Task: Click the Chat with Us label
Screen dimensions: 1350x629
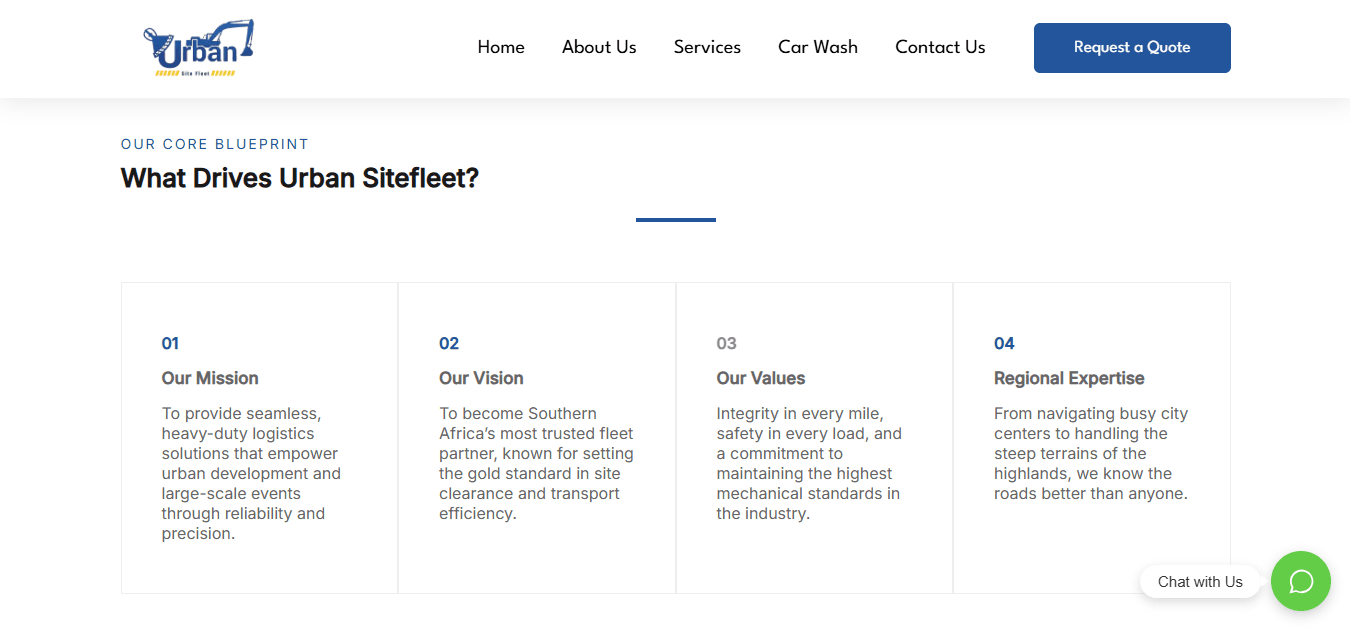Action: pyautogui.click(x=1199, y=581)
